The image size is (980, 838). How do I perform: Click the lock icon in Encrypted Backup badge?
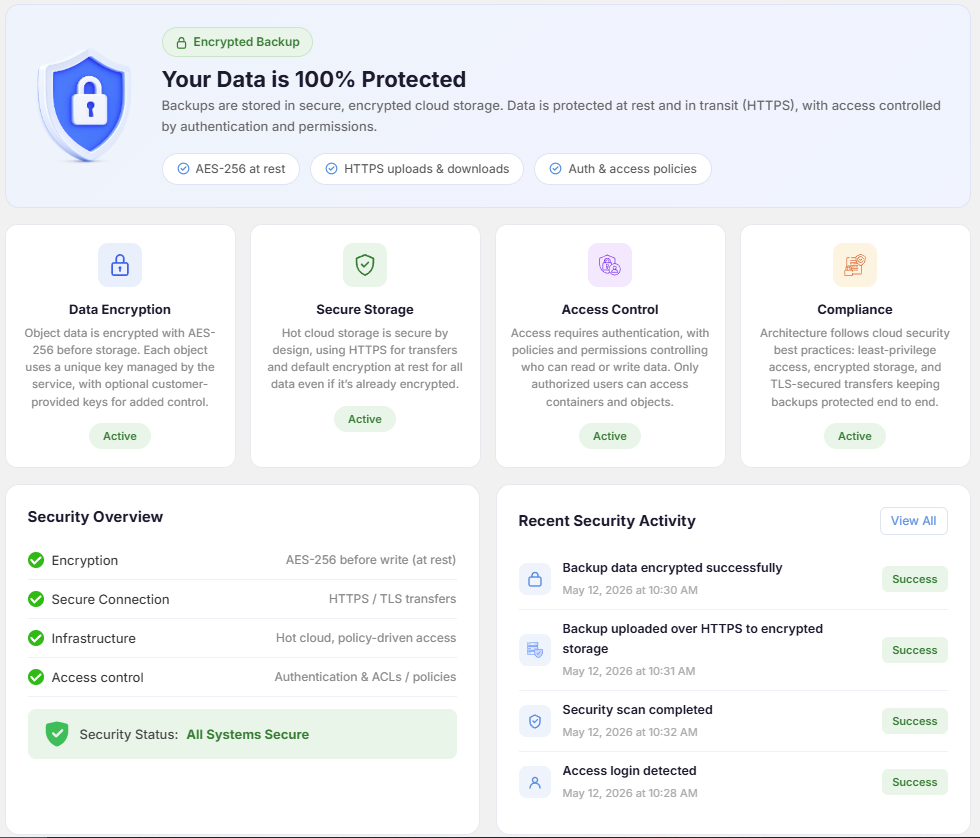181,42
